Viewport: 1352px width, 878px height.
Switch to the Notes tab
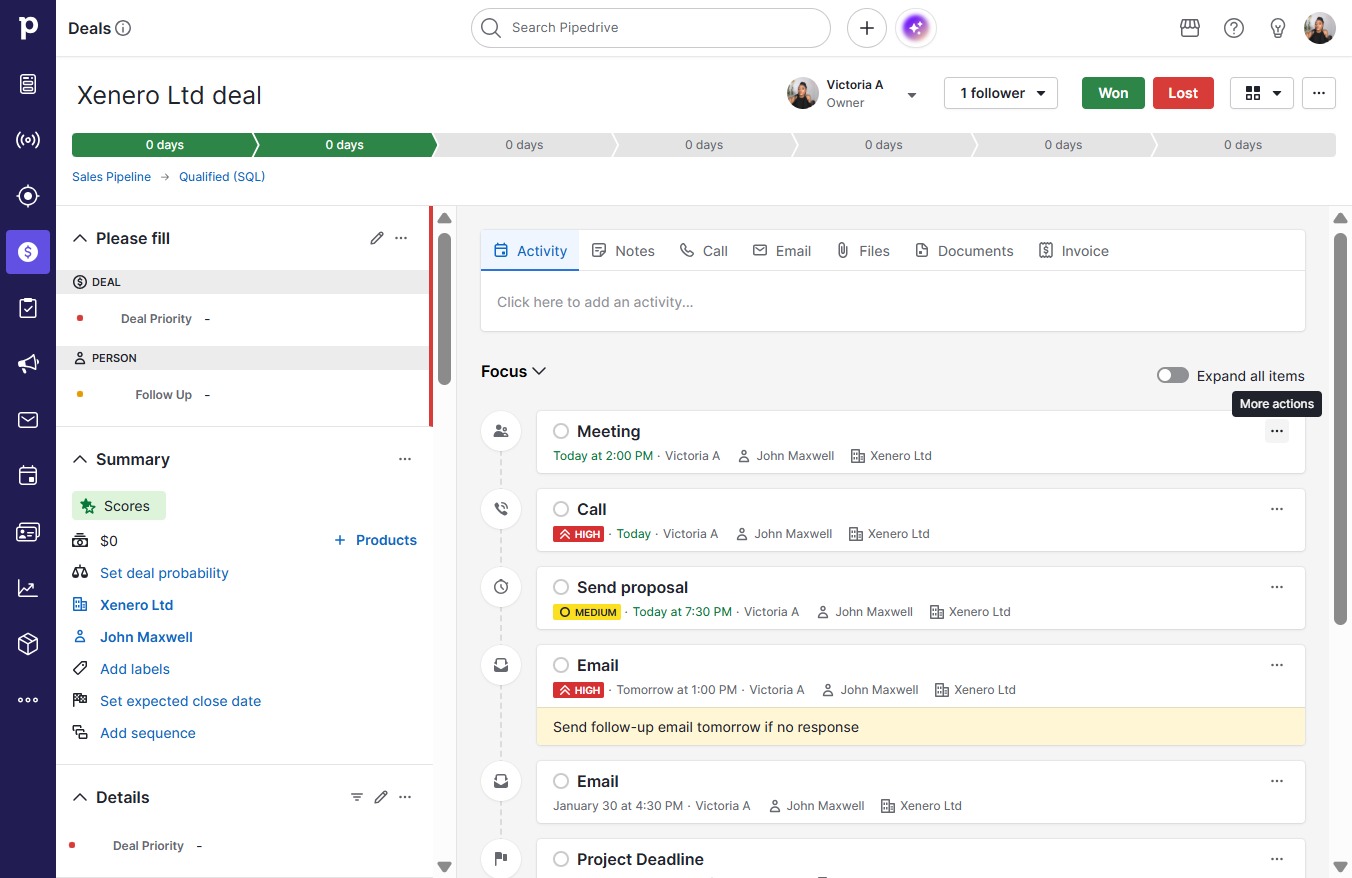pos(623,251)
